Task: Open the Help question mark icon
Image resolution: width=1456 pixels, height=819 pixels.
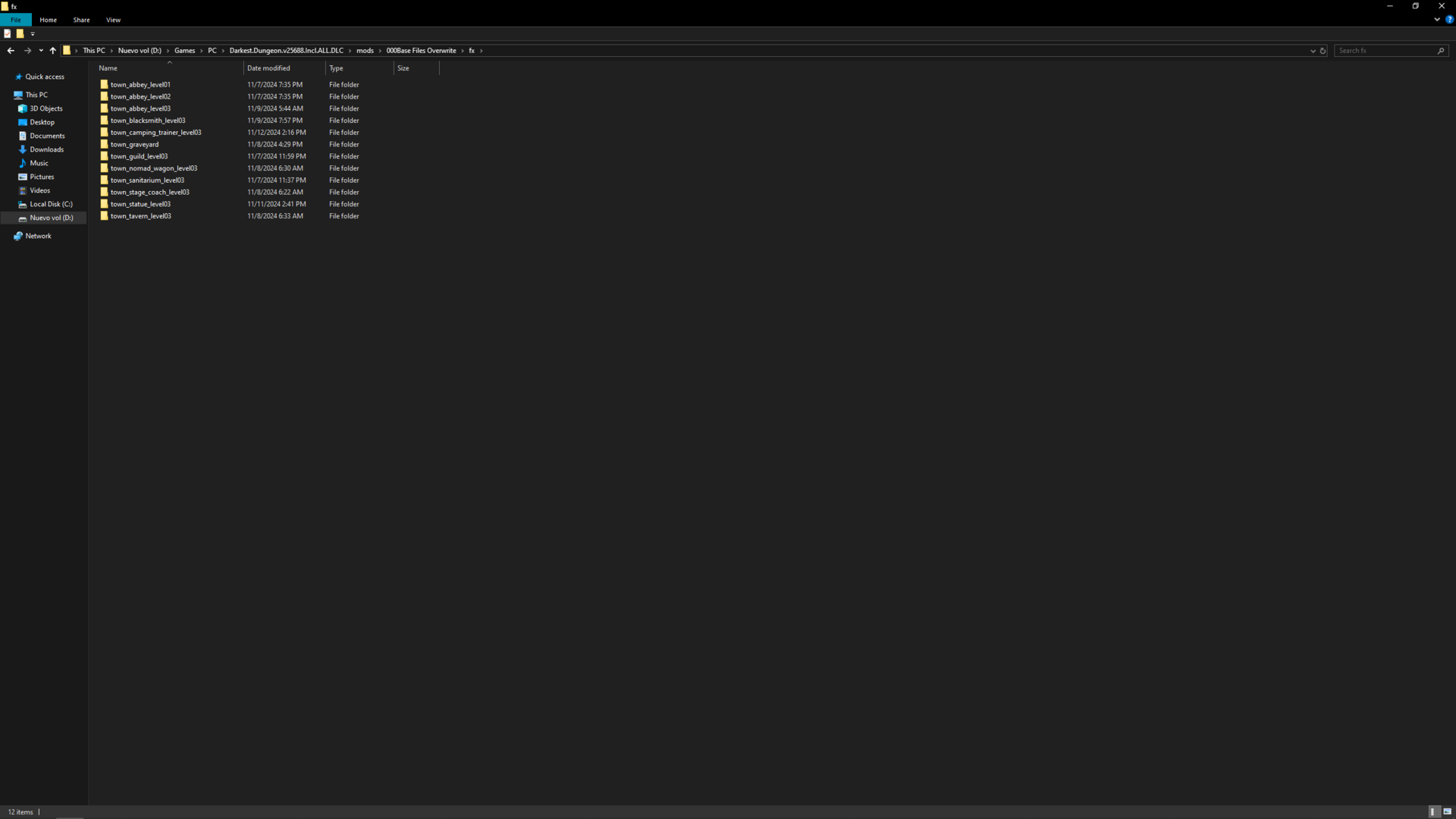Action: 1449,20
